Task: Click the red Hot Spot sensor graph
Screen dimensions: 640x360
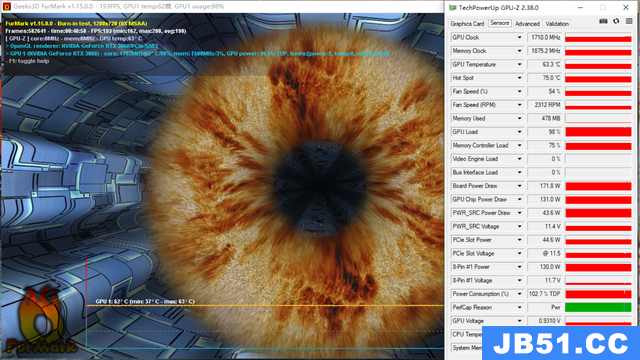Action: (598, 78)
